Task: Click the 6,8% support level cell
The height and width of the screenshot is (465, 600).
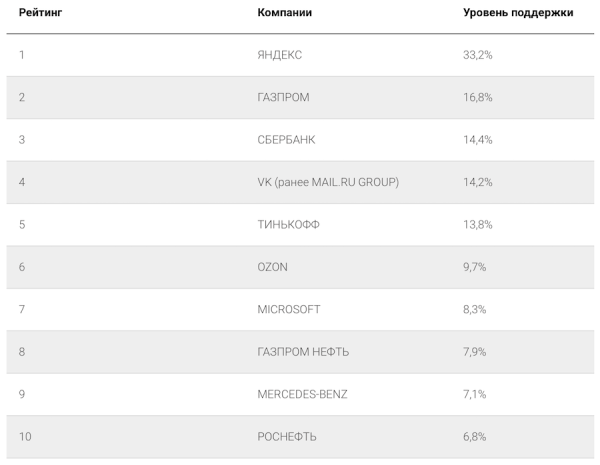Action: tap(474, 437)
